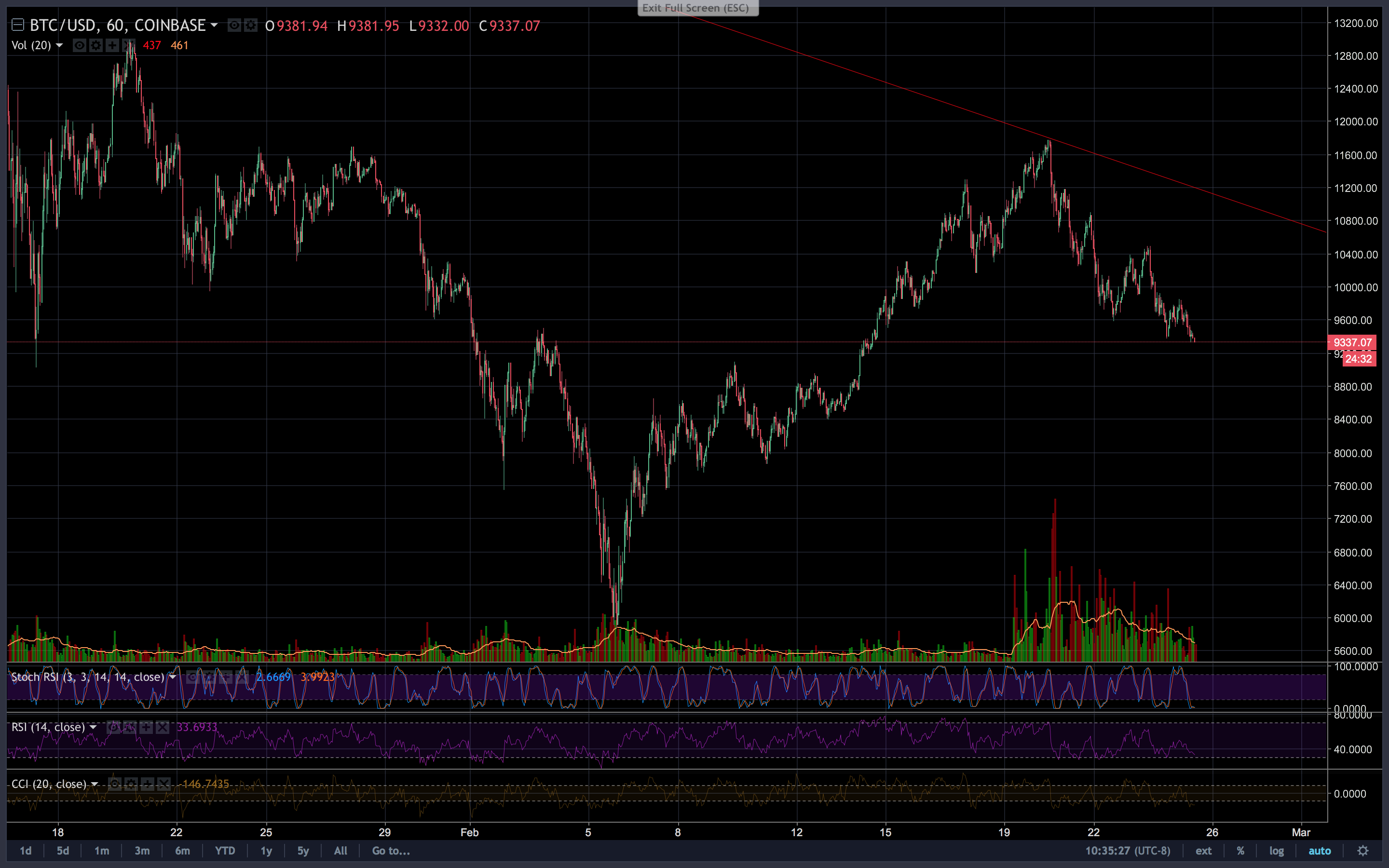Click the current price label 9337.07 on the price axis
This screenshot has height=868, width=1389.
click(1352, 343)
